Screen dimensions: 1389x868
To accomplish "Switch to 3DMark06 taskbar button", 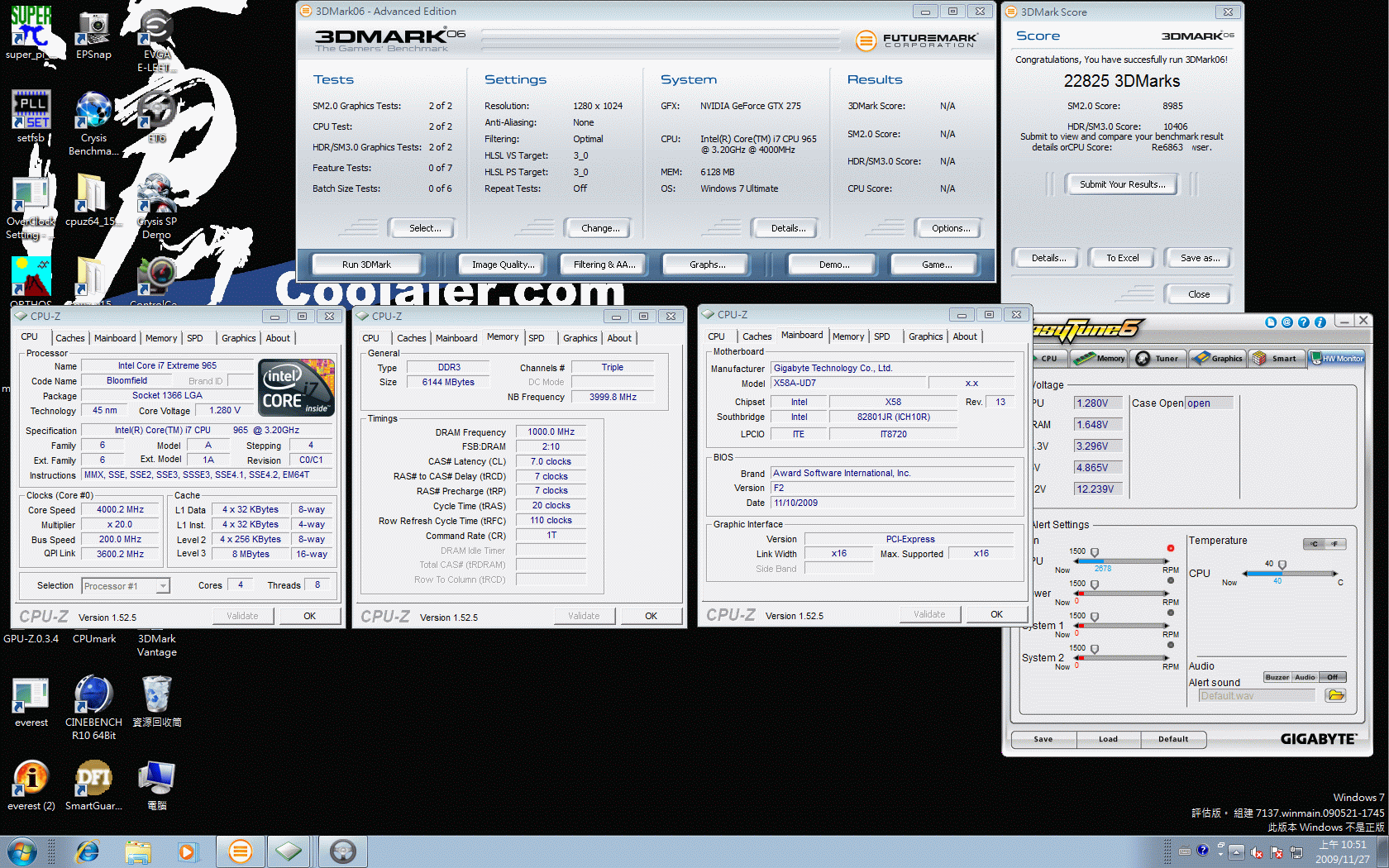I will point(240,851).
